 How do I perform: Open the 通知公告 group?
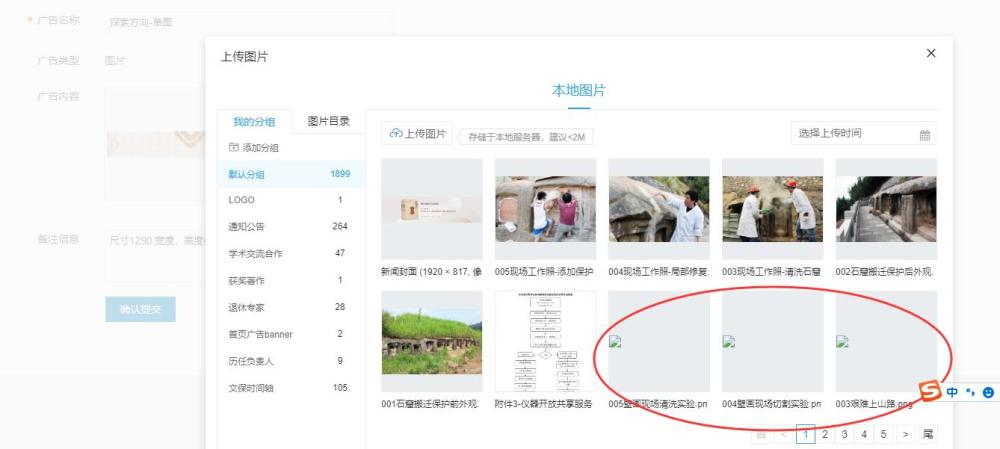pos(291,226)
